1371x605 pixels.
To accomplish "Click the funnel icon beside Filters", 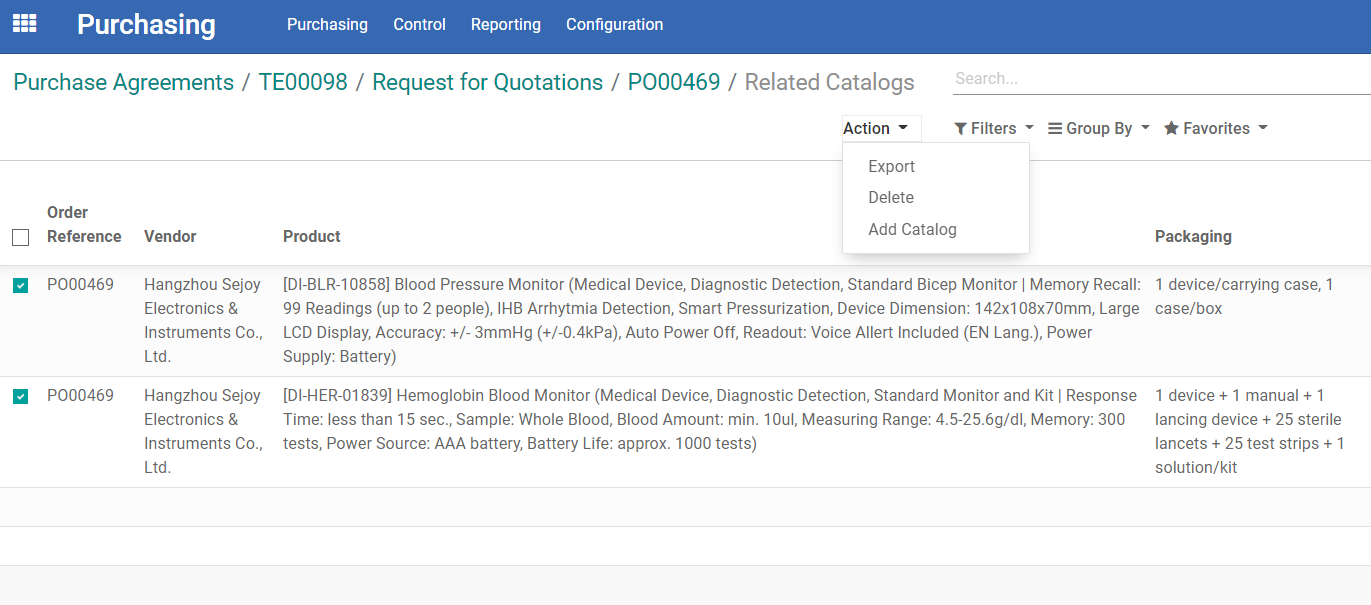I will [x=960, y=128].
